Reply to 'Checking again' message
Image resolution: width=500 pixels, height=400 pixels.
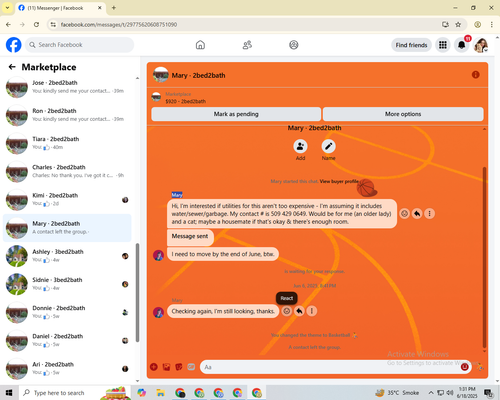(x=299, y=311)
